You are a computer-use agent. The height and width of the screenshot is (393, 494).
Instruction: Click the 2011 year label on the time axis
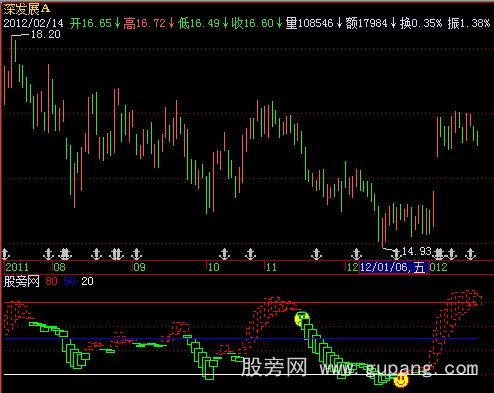17,267
